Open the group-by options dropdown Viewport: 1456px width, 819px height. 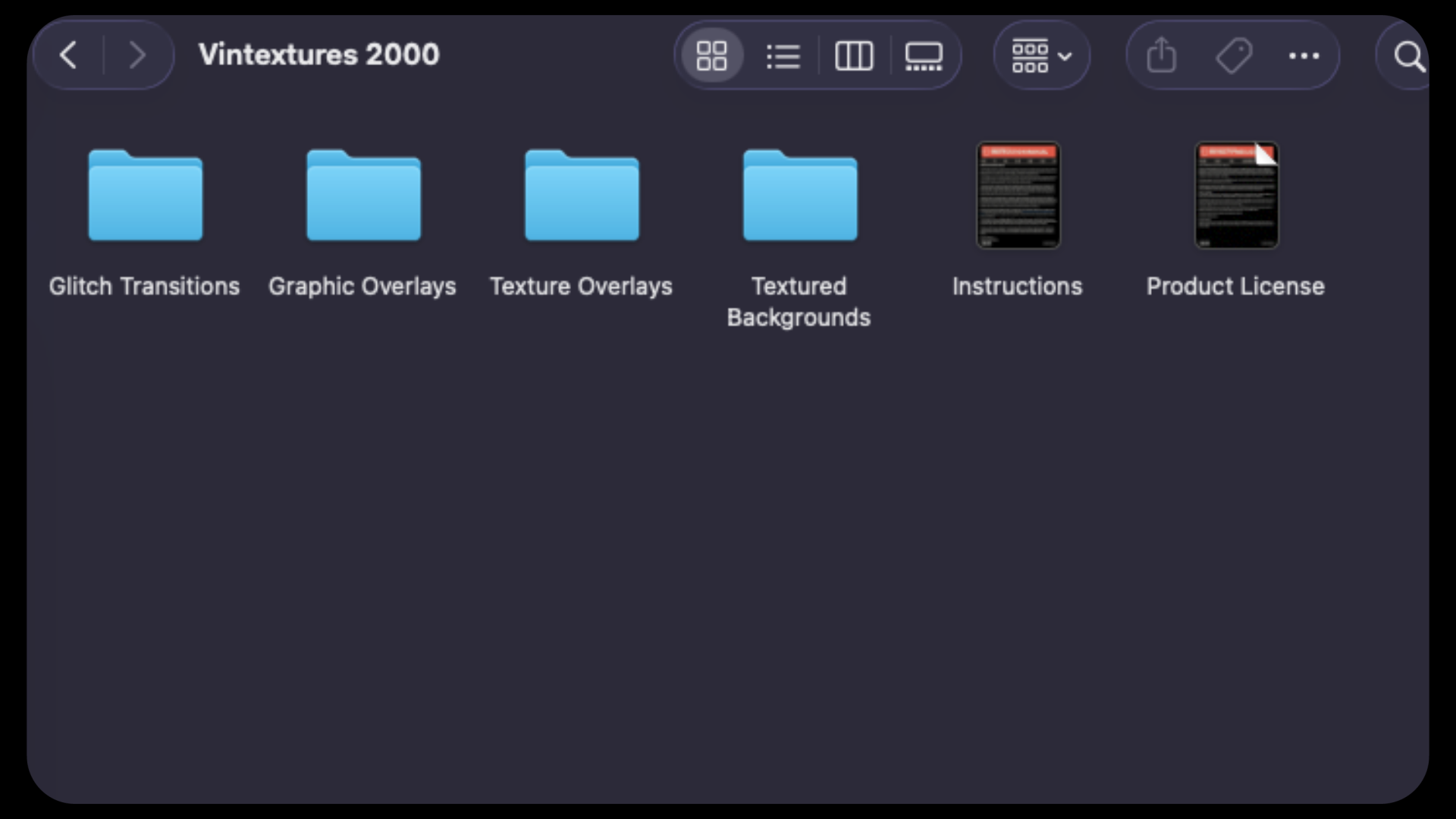tap(1041, 55)
